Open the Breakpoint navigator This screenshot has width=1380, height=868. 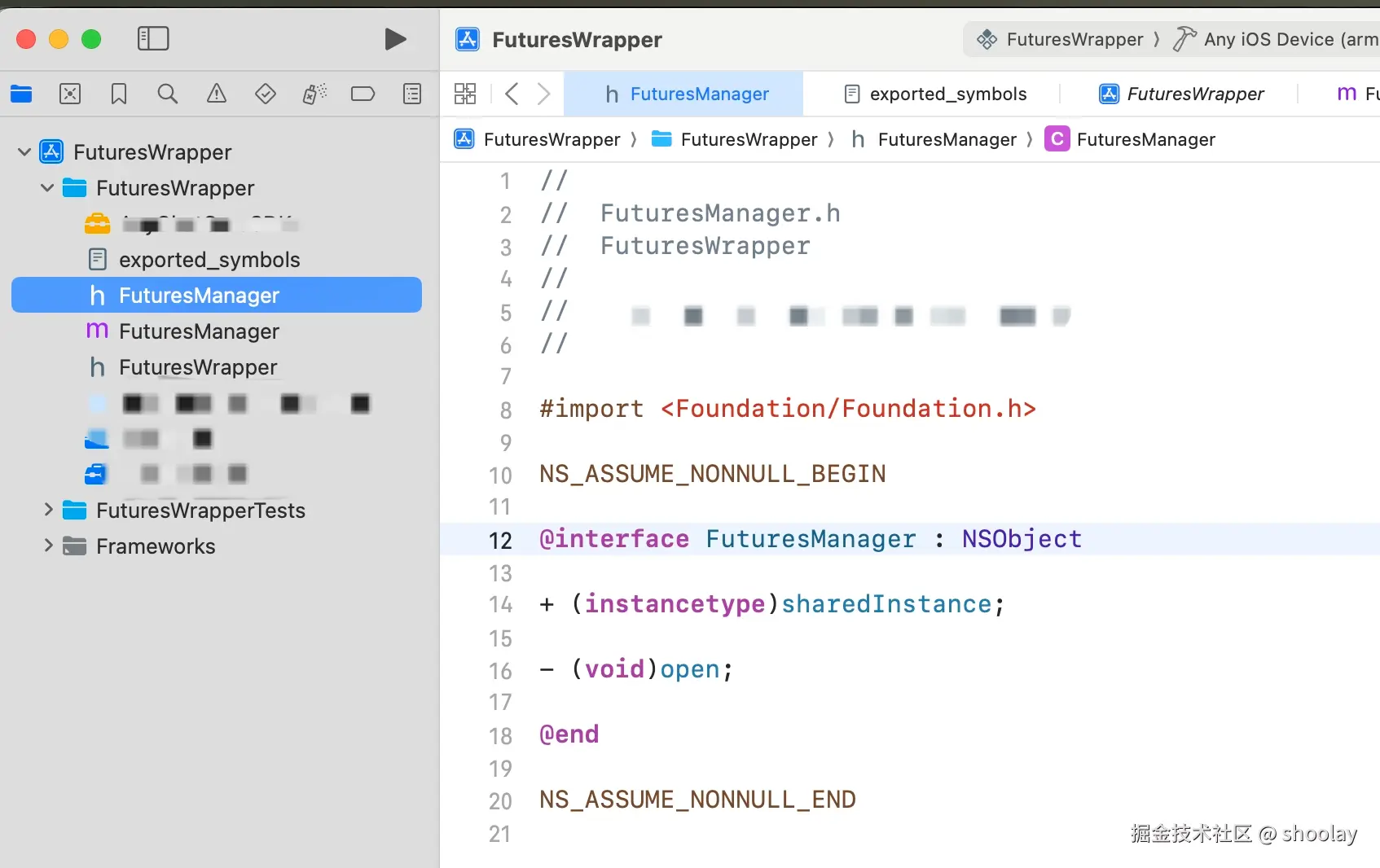pyautogui.click(x=363, y=94)
